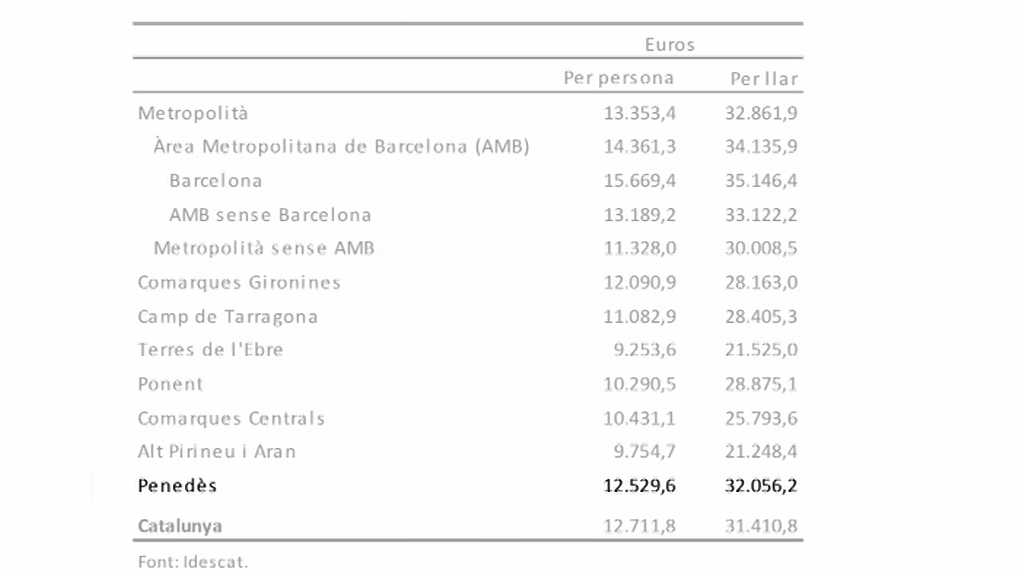This screenshot has width=1024, height=576.
Task: Select the Àrea Metropolitana de Barcelona (AMB) row
Action: (x=468, y=146)
